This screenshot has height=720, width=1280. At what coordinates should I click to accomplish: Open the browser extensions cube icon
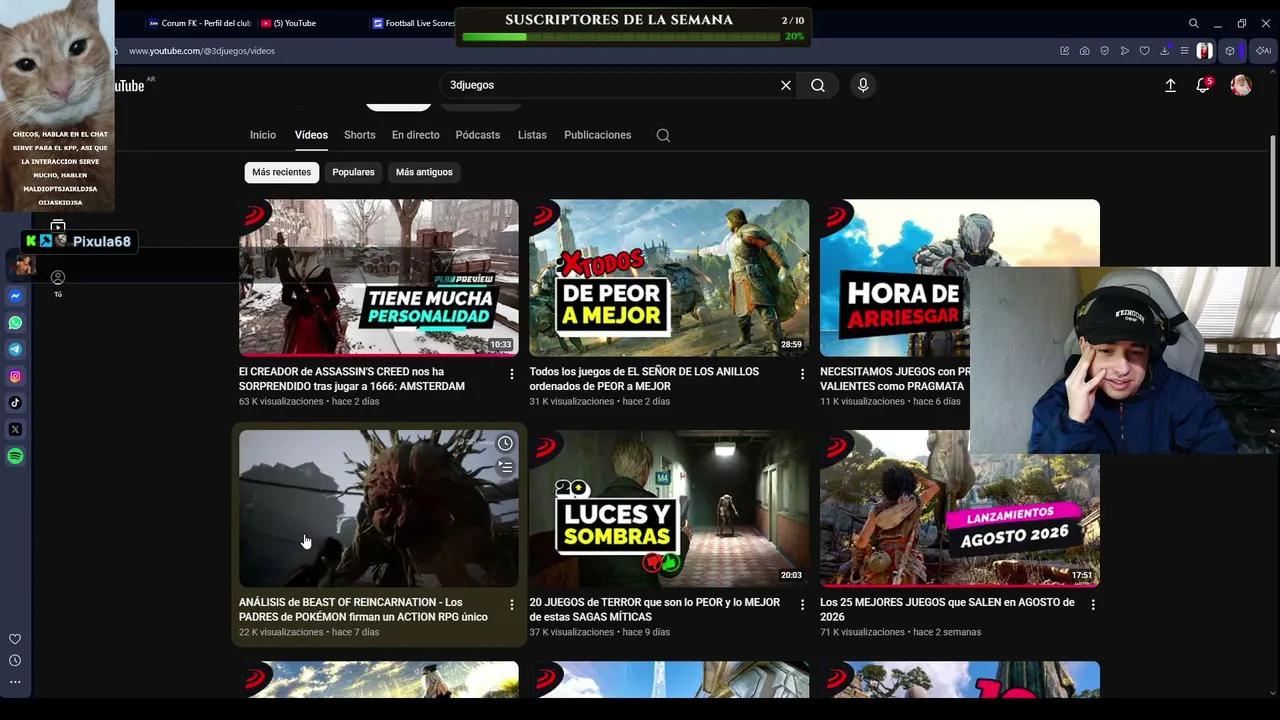[1230, 51]
